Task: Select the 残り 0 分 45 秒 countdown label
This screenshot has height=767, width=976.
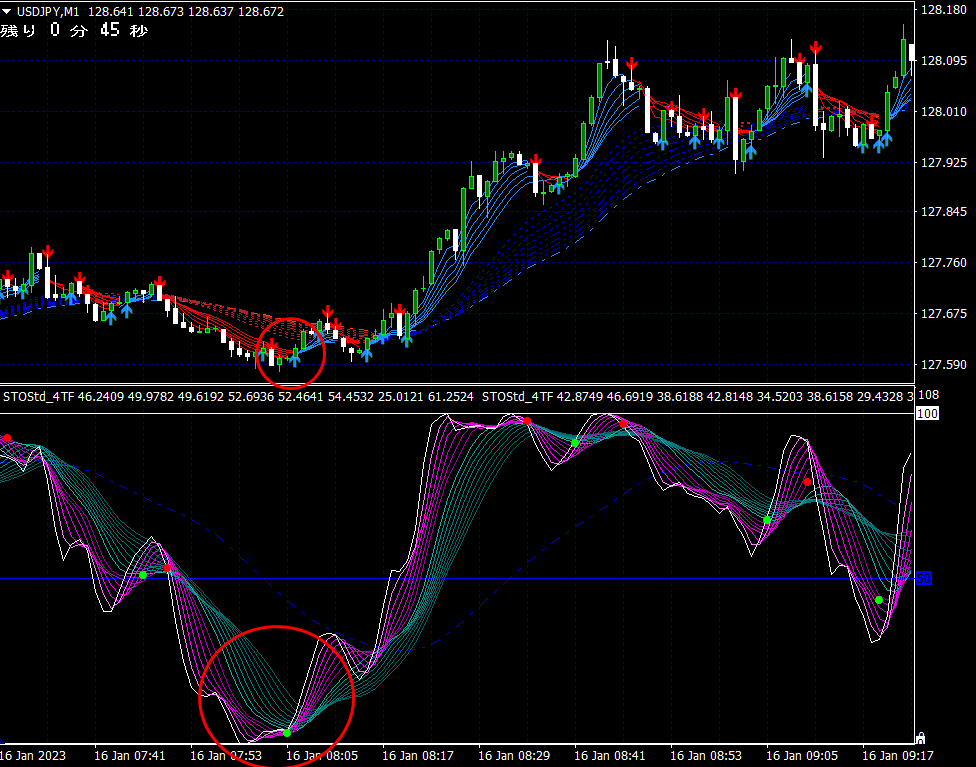Action: [74, 30]
